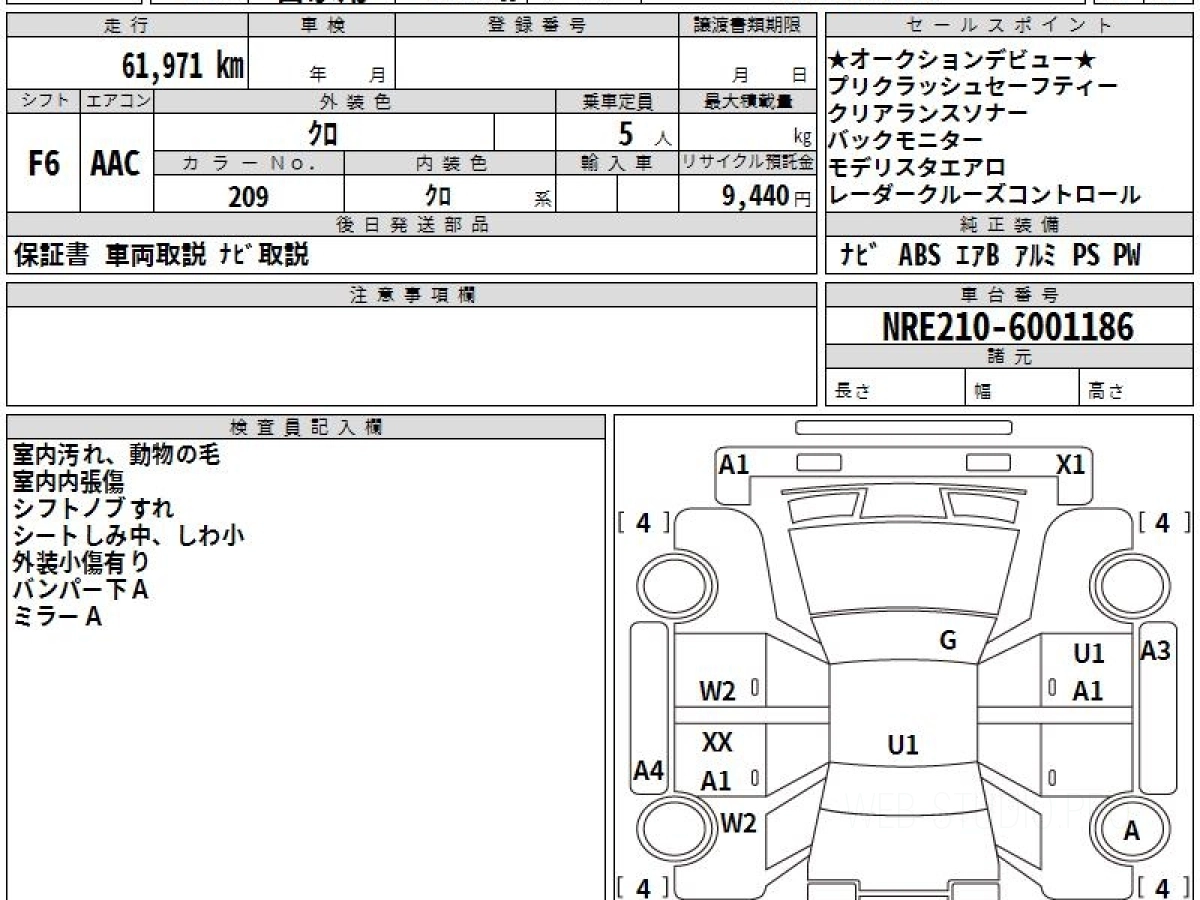Viewport: 1200px width, 900px height.
Task: Click the wheel circle marked A
Action: 1131,830
